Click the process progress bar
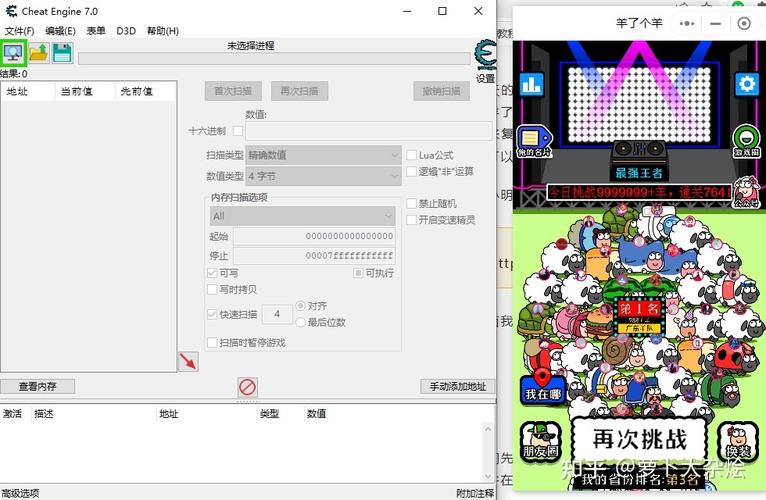 click(x=274, y=59)
